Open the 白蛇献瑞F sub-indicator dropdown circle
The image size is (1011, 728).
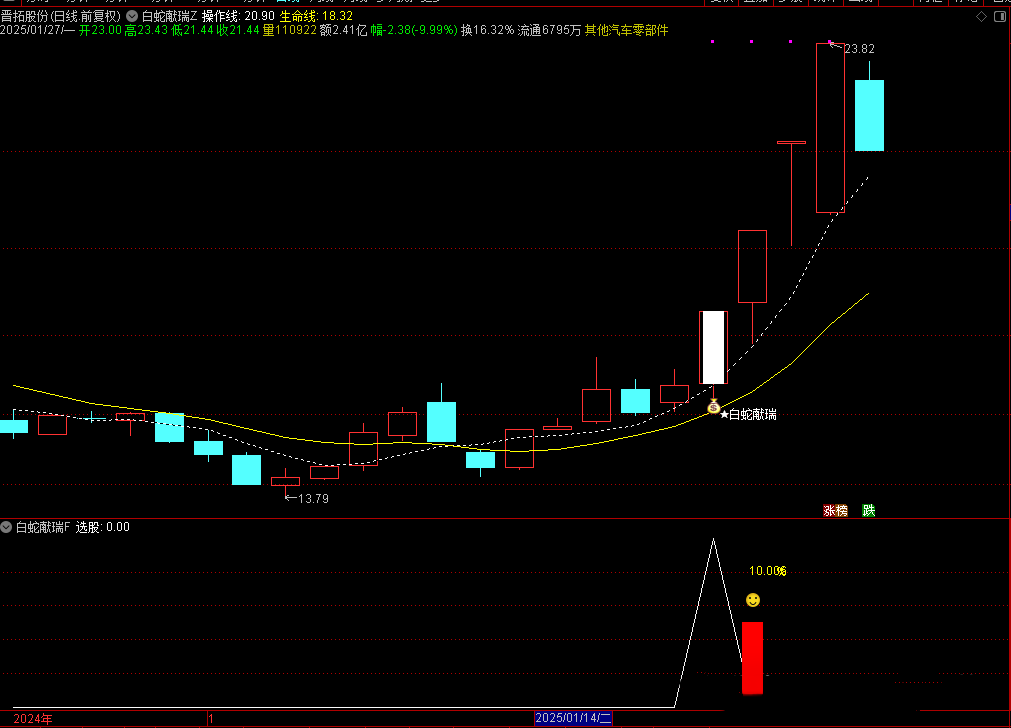6,527
